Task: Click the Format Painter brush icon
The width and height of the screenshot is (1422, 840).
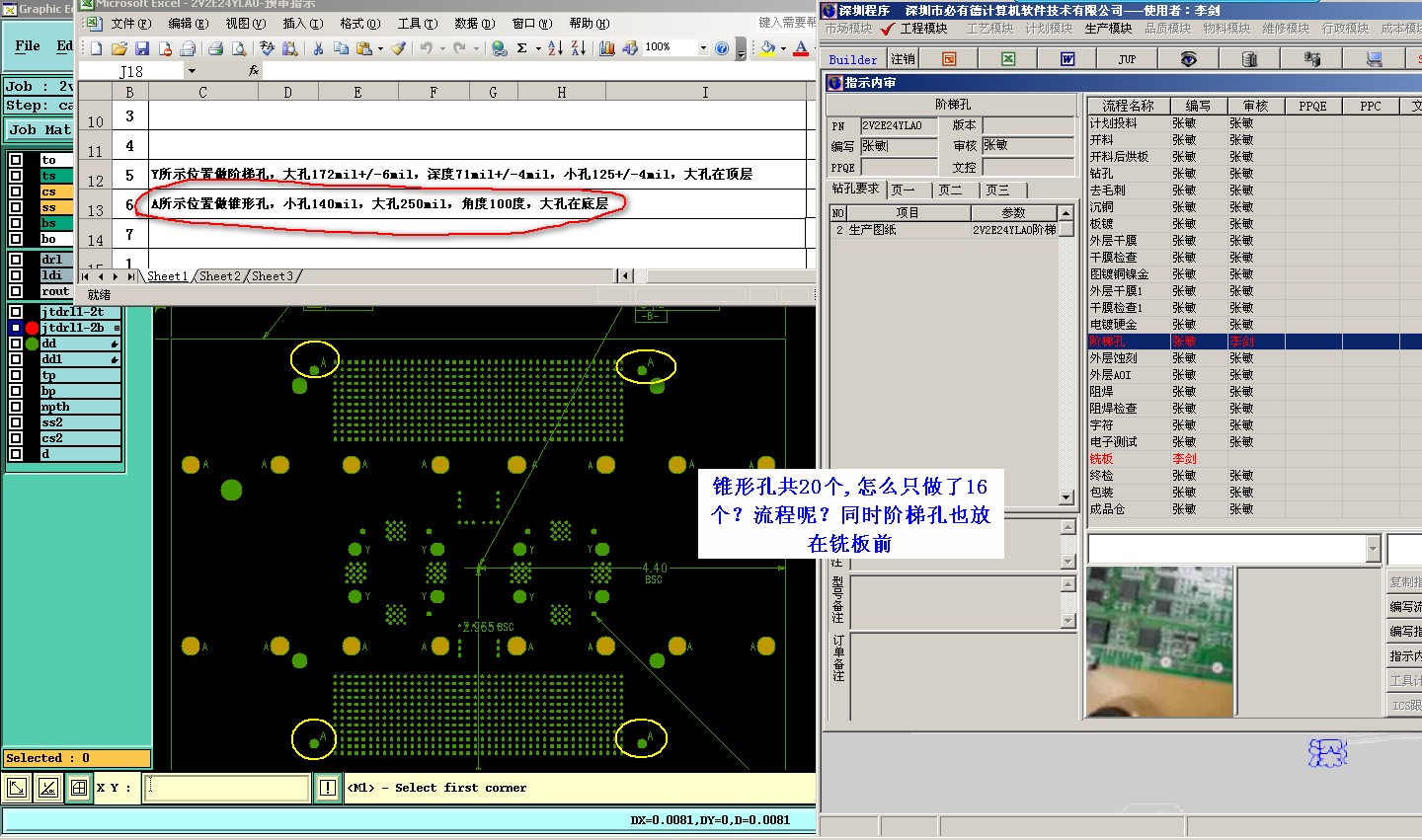Action: pyautogui.click(x=397, y=47)
